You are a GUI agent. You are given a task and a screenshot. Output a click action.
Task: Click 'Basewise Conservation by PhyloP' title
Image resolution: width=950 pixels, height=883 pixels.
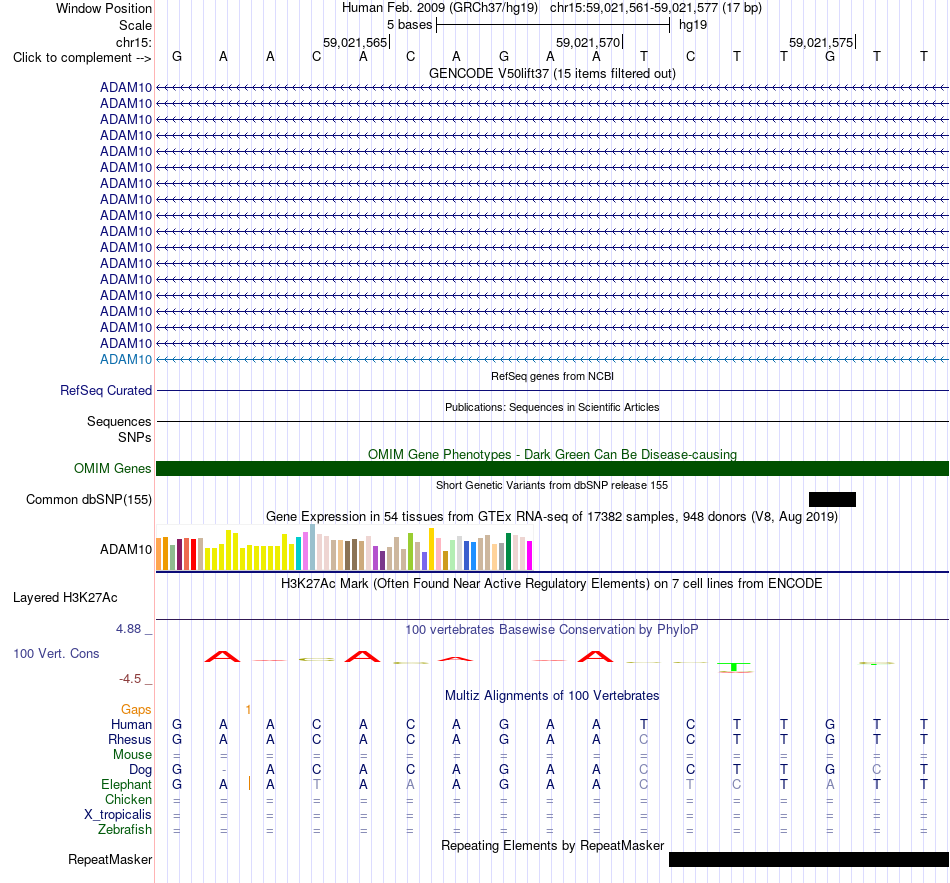click(552, 630)
